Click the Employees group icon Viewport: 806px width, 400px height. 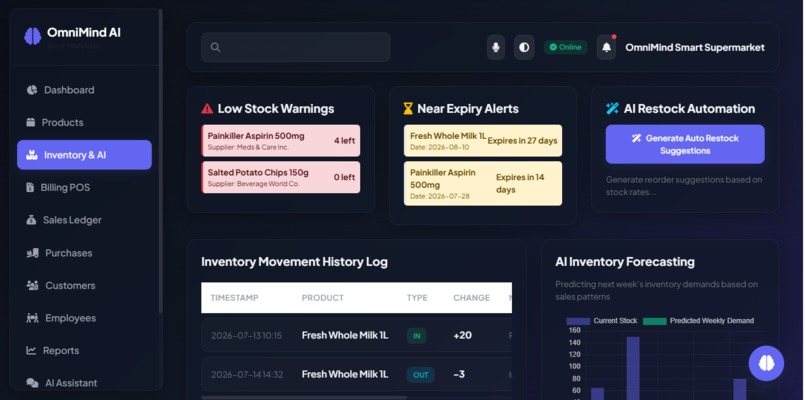[32, 318]
